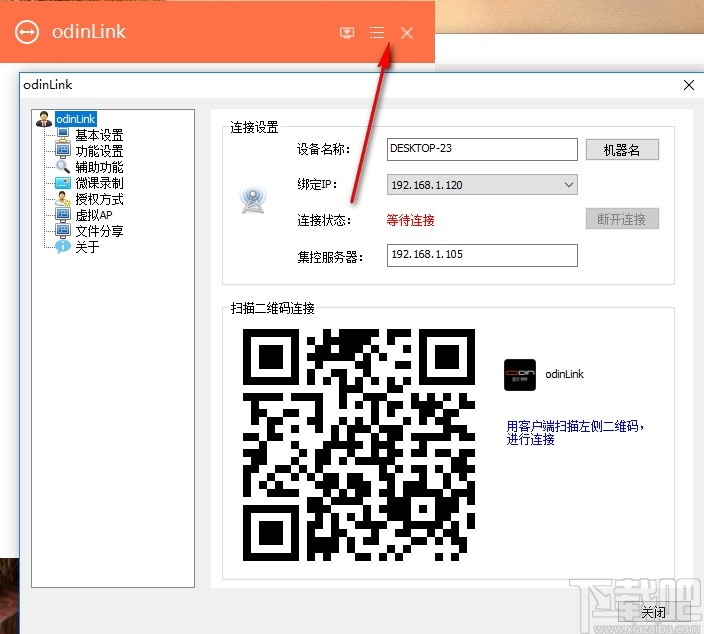Click the 等待连接 status text
The height and width of the screenshot is (634, 704).
tap(410, 220)
